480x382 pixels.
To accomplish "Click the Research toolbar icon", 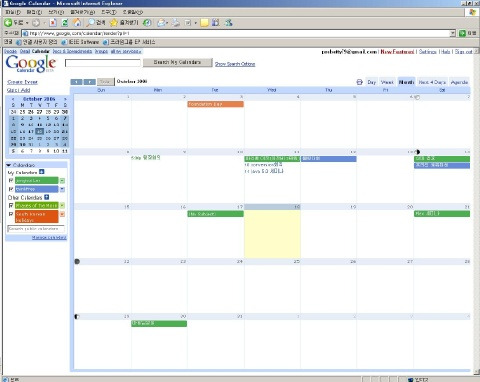I will 216,23.
